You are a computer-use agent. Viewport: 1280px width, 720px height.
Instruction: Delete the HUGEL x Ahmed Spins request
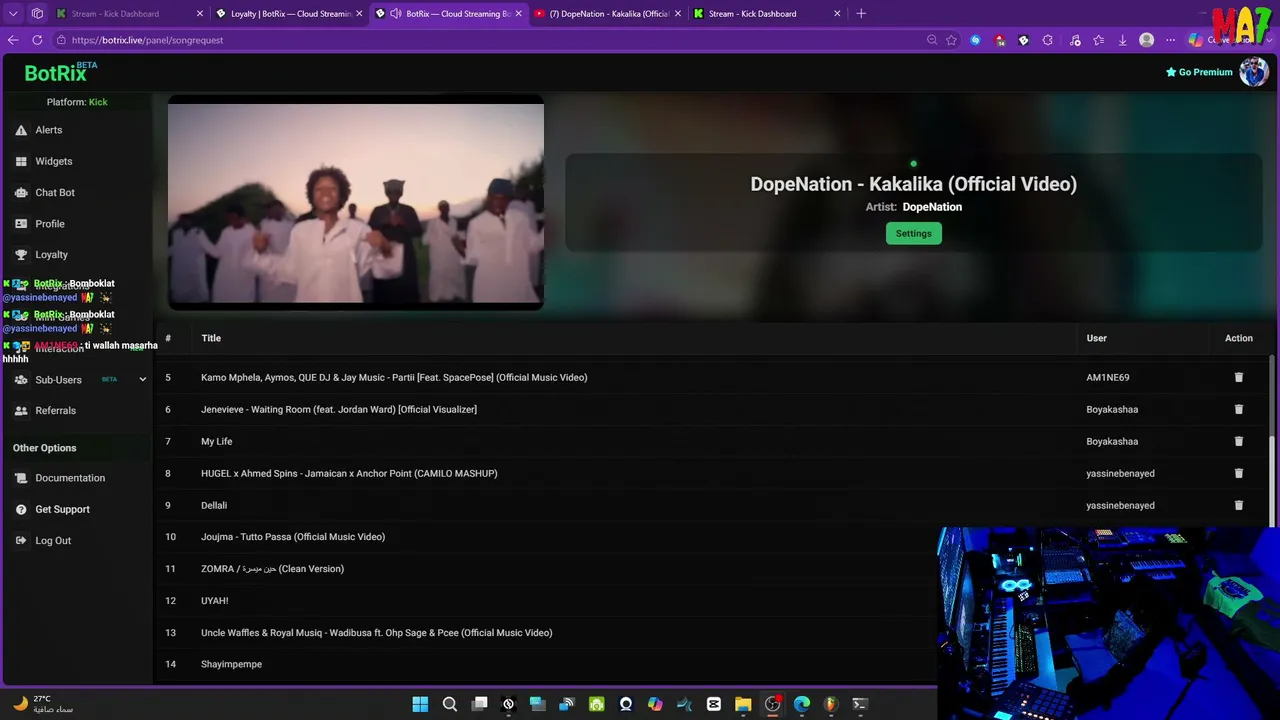pyautogui.click(x=1238, y=473)
